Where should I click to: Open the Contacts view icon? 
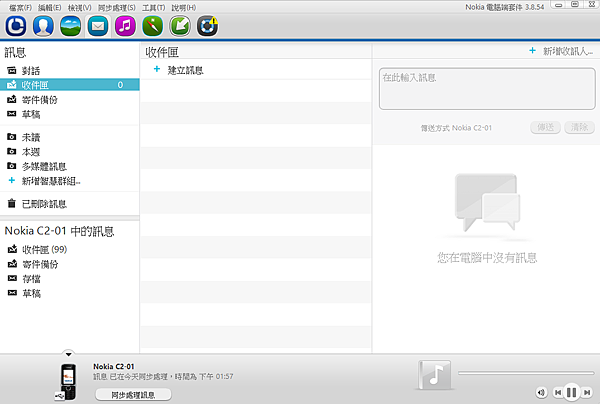tap(43, 26)
